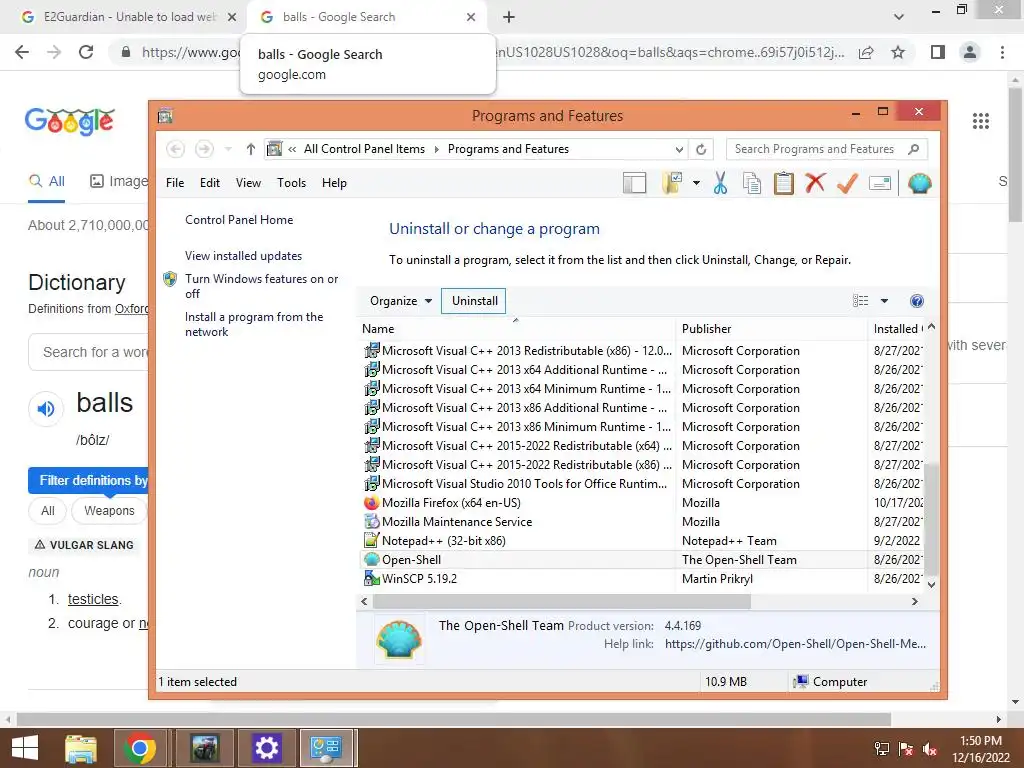Click the folder options toolbar icon
The image size is (1024, 768).
pyautogui.click(x=672, y=184)
